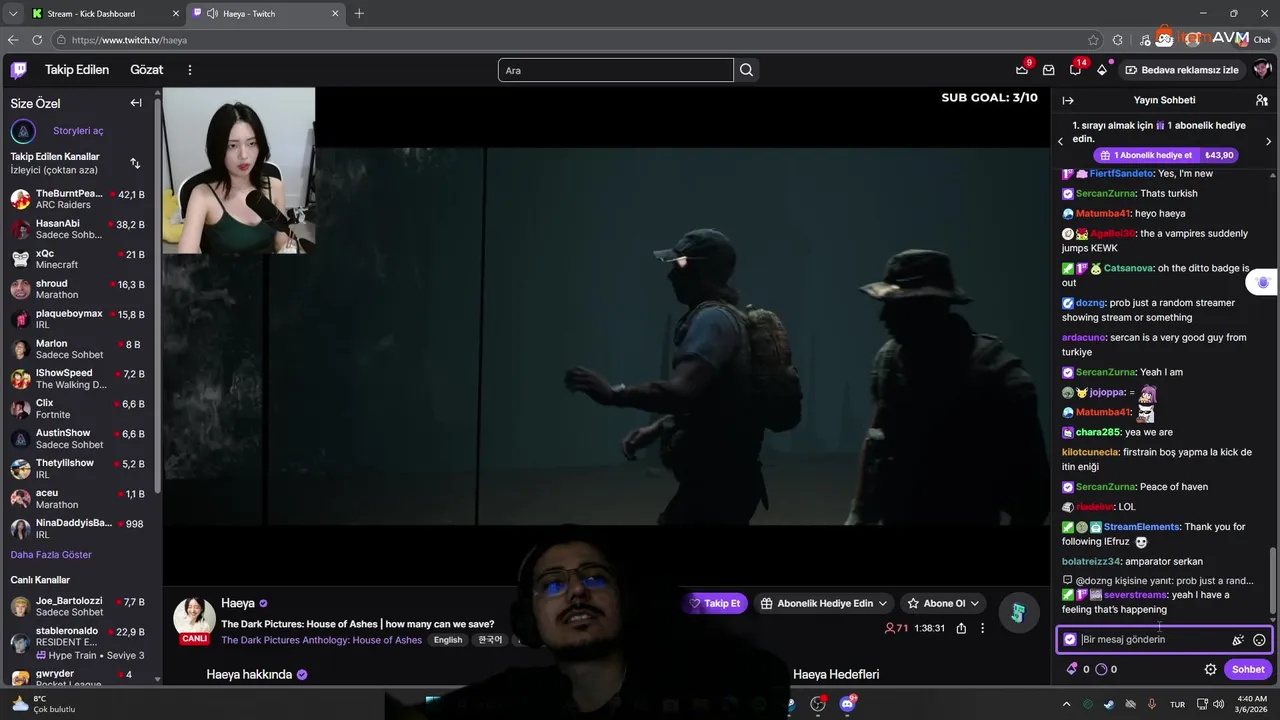Open chat settings gear icon
The width and height of the screenshot is (1280, 720).
click(1210, 669)
